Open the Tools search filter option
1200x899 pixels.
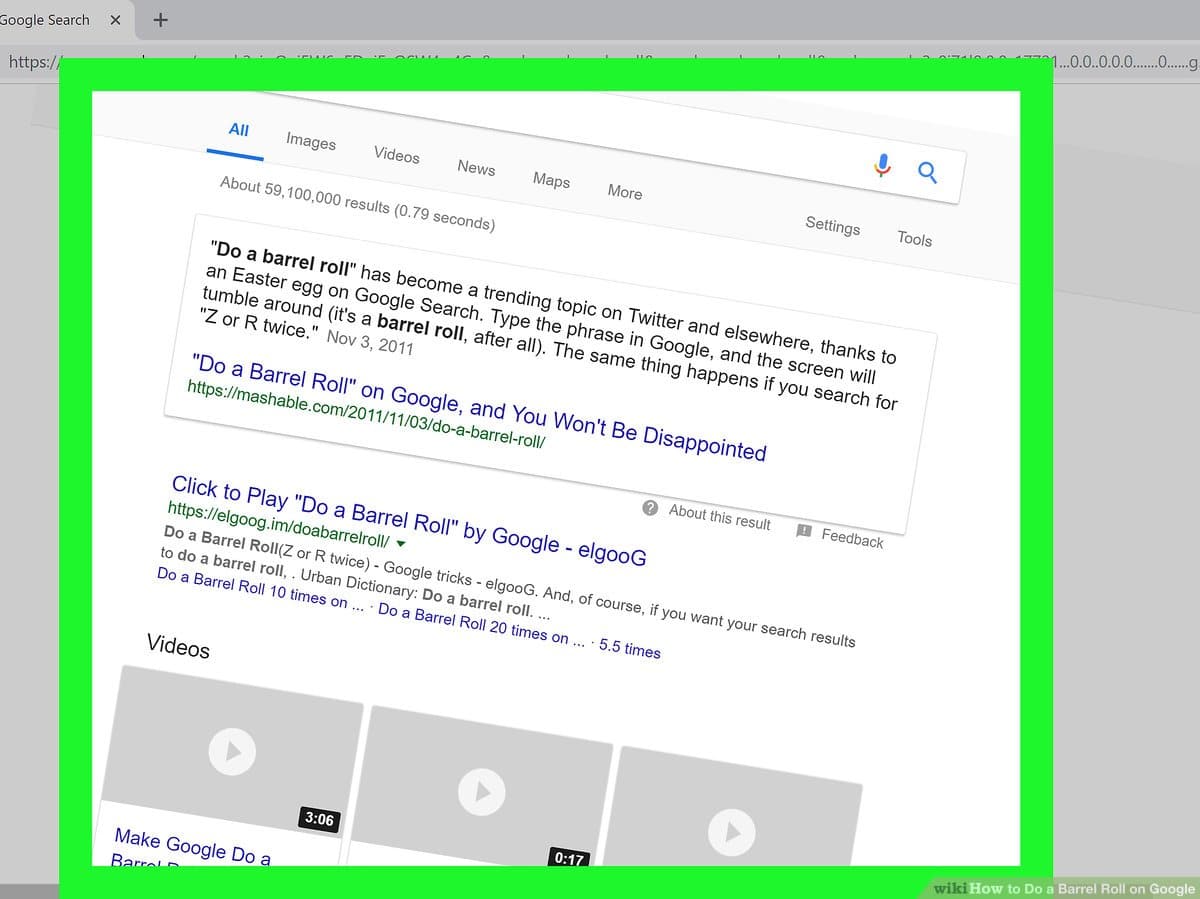point(914,238)
